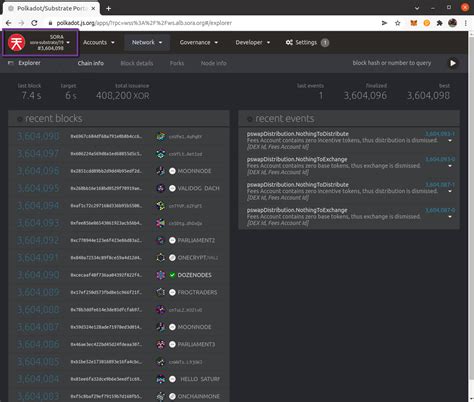Submit block query with the play button
The width and height of the screenshot is (474, 402).
click(x=453, y=63)
